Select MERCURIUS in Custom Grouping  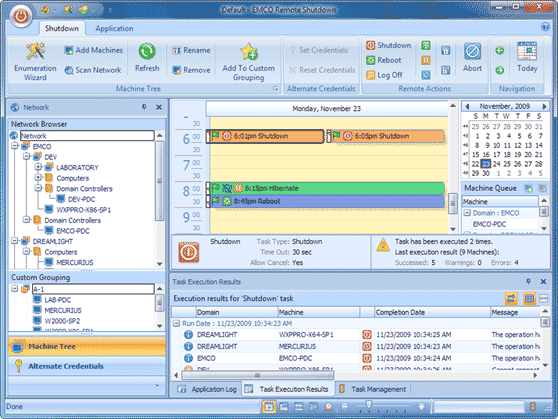point(63,310)
